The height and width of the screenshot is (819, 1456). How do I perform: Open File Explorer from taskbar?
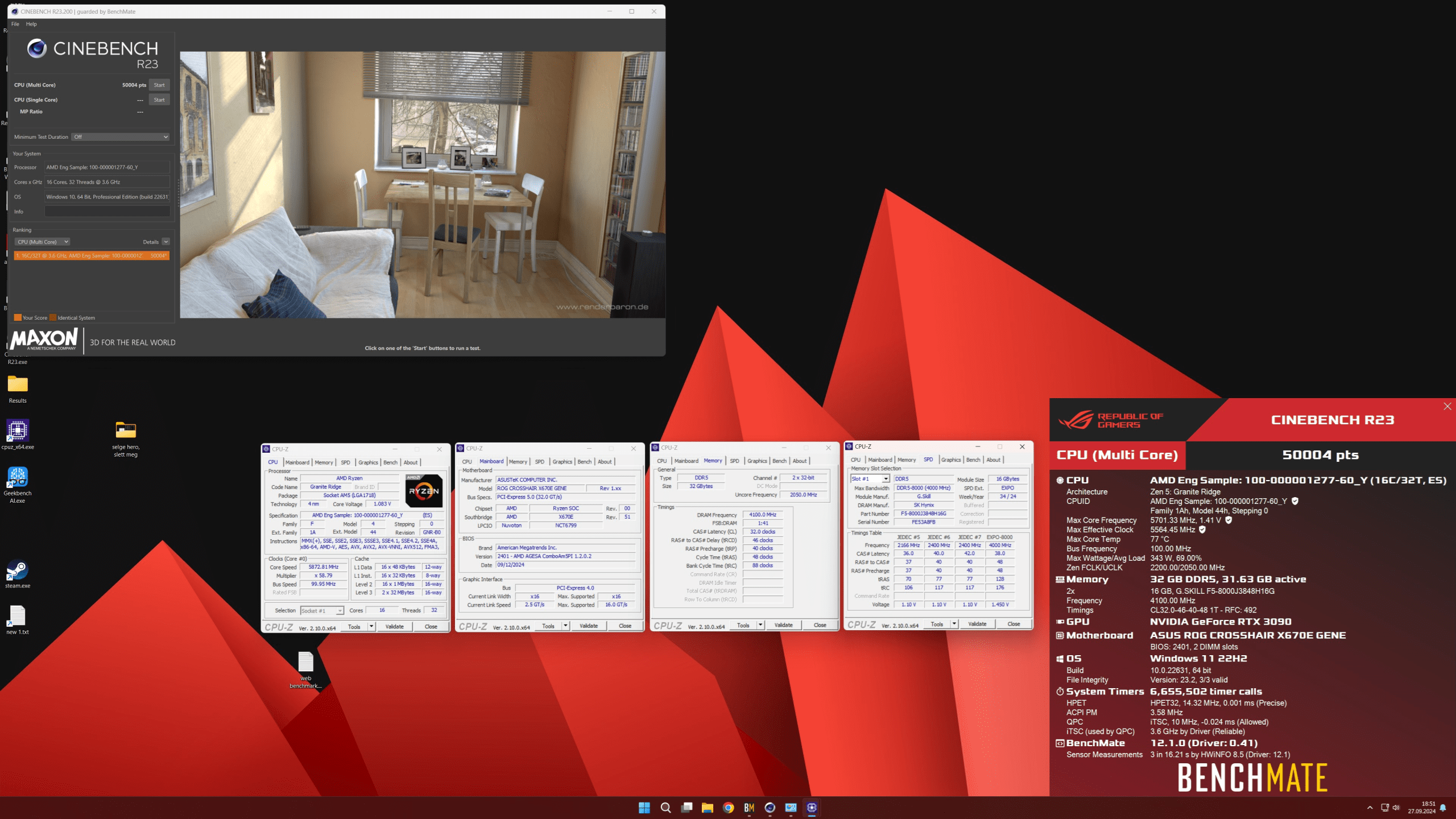(x=708, y=808)
